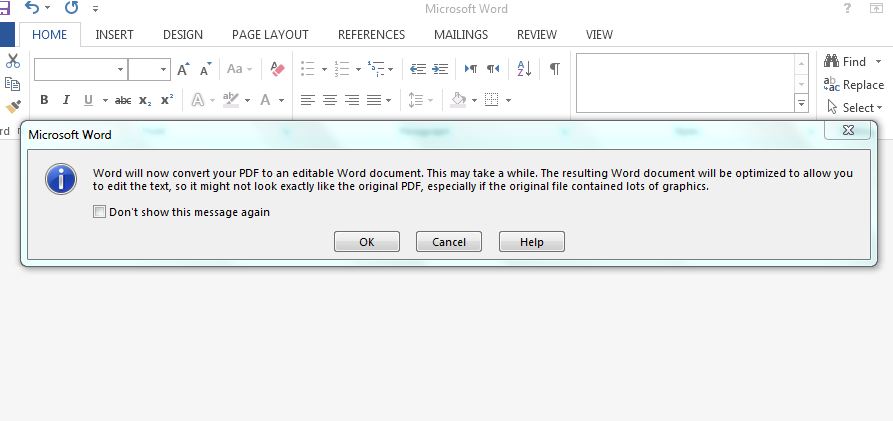Close the Microsoft Word dialog
The width and height of the screenshot is (893, 421).
click(x=847, y=130)
